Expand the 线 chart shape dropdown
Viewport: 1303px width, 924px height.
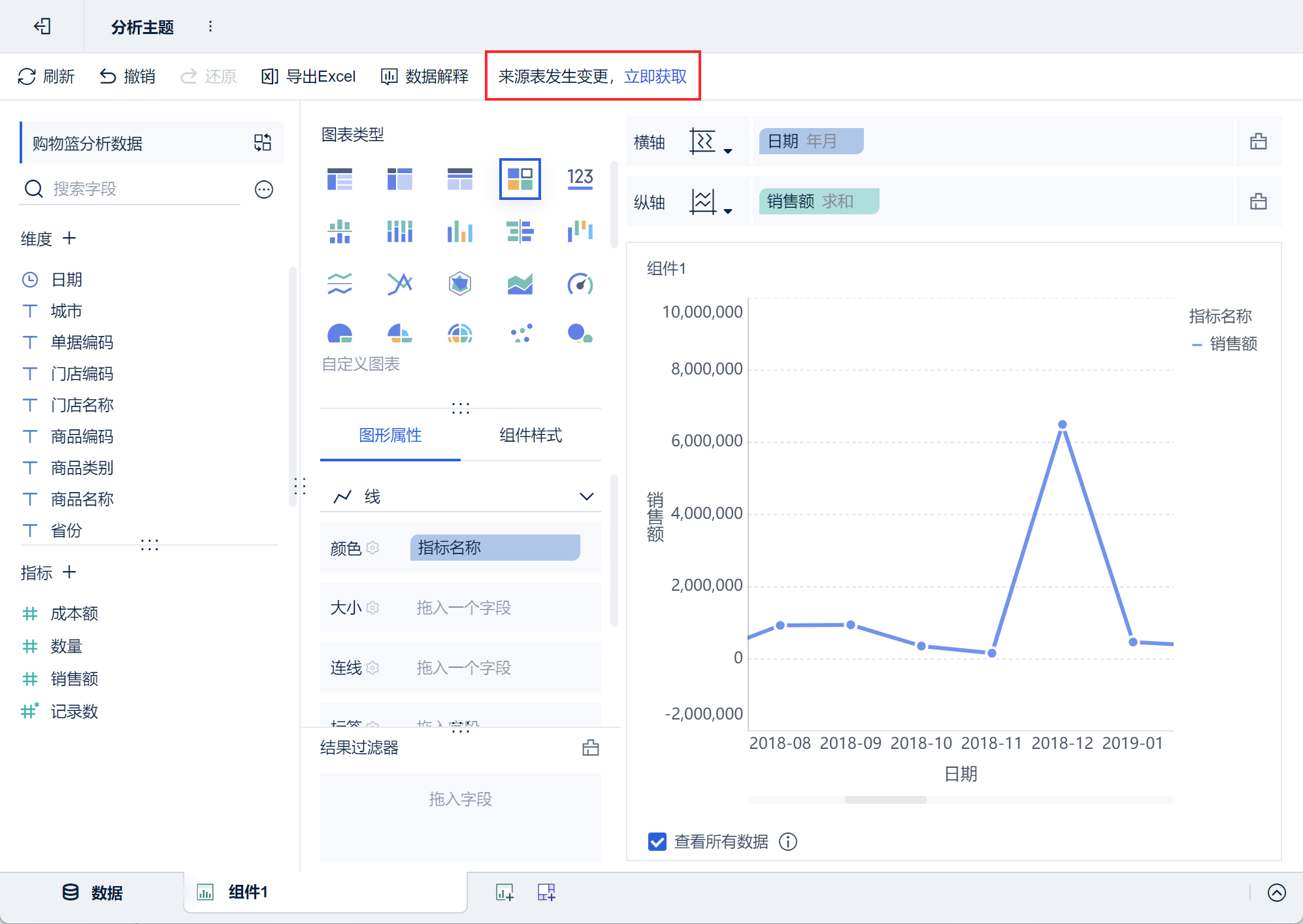(x=586, y=497)
